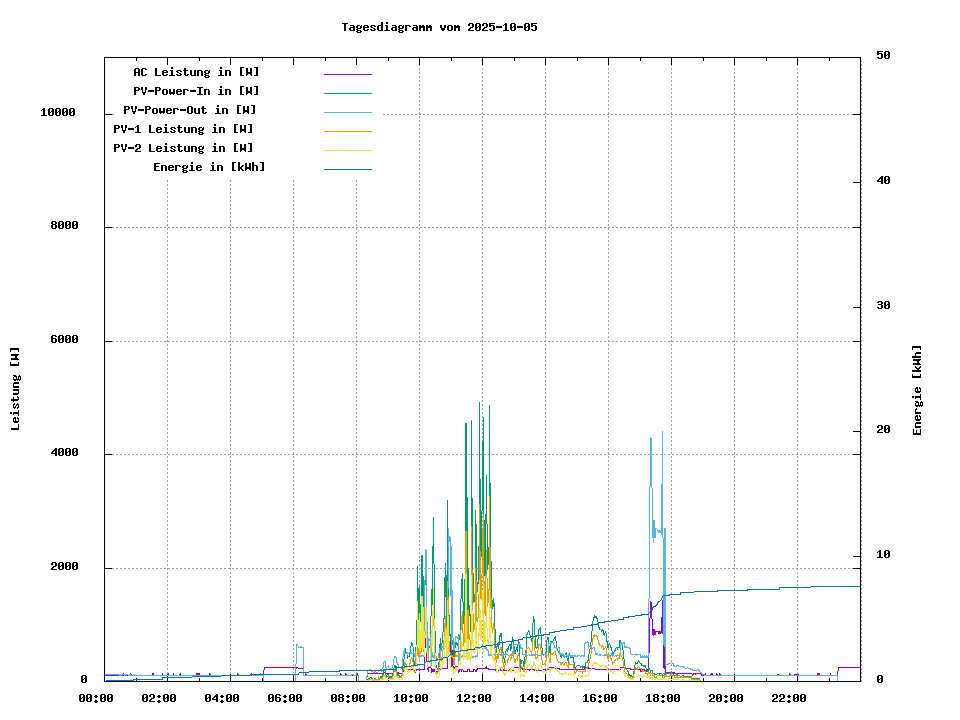Click the 18:00 time axis tick label
The width and height of the screenshot is (960, 720).
(x=663, y=698)
